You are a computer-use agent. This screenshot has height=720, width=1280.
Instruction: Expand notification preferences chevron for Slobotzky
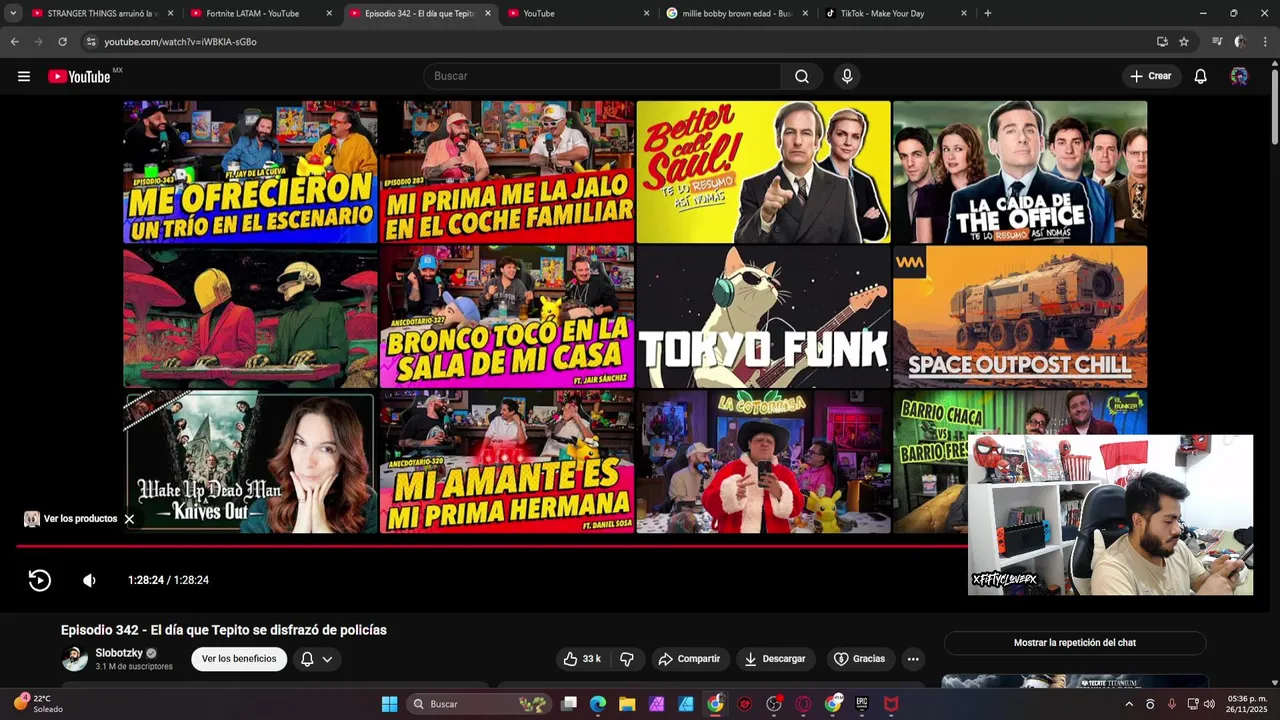click(327, 659)
